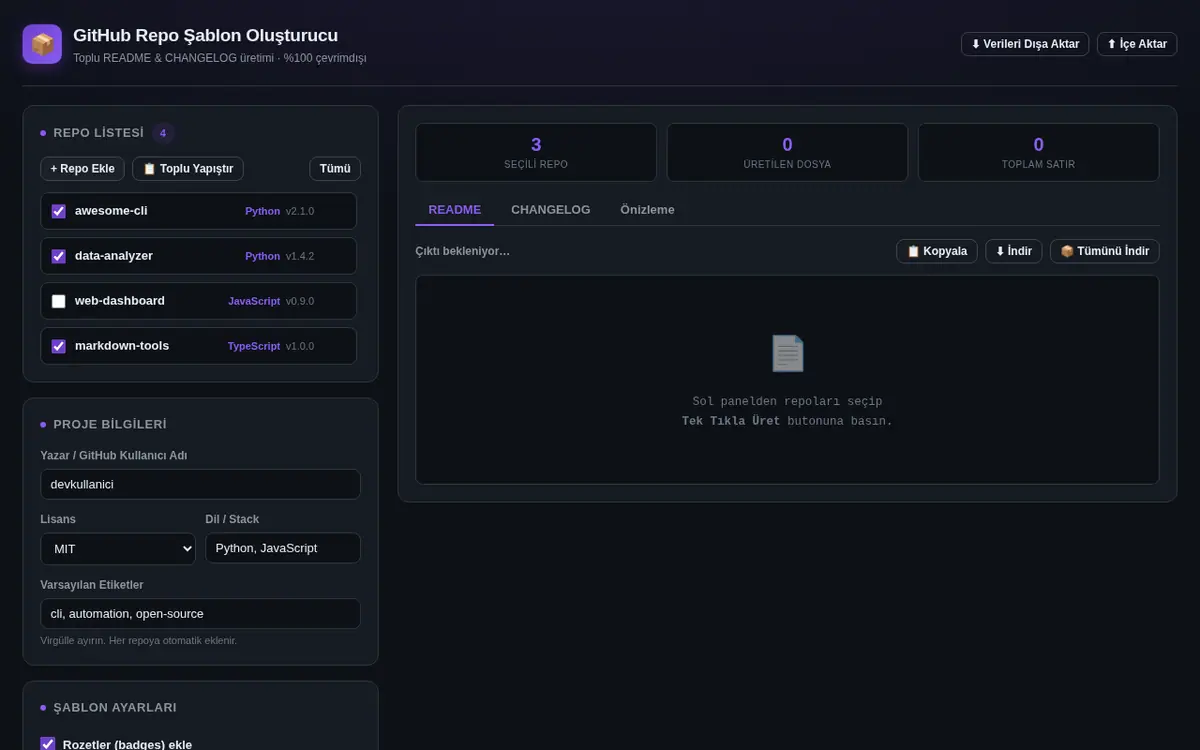The width and height of the screenshot is (1200, 750).
Task: Select the awesome-cli repo name
Action: (x=111, y=211)
